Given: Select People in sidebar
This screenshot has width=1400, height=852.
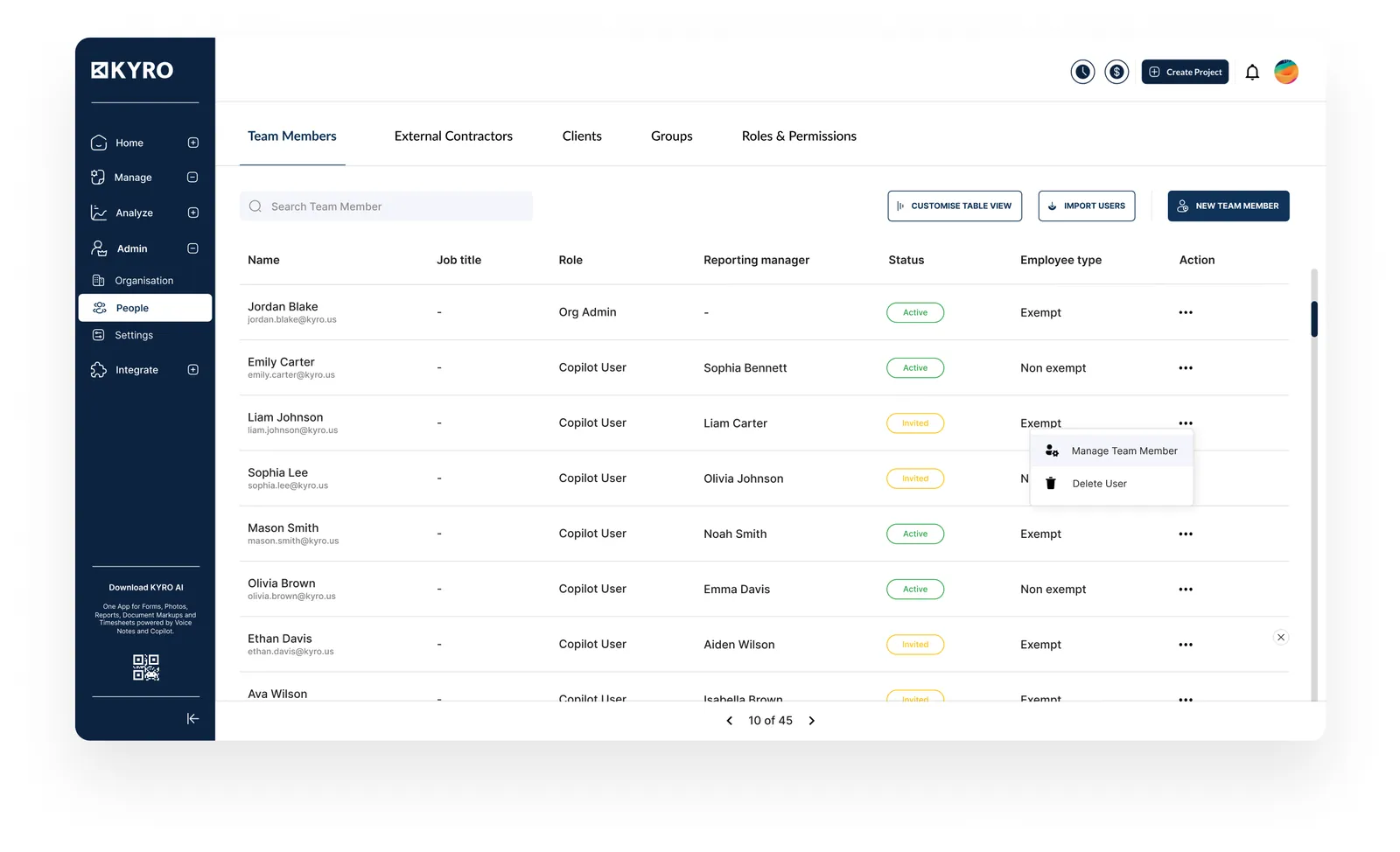Looking at the screenshot, I should [x=145, y=308].
